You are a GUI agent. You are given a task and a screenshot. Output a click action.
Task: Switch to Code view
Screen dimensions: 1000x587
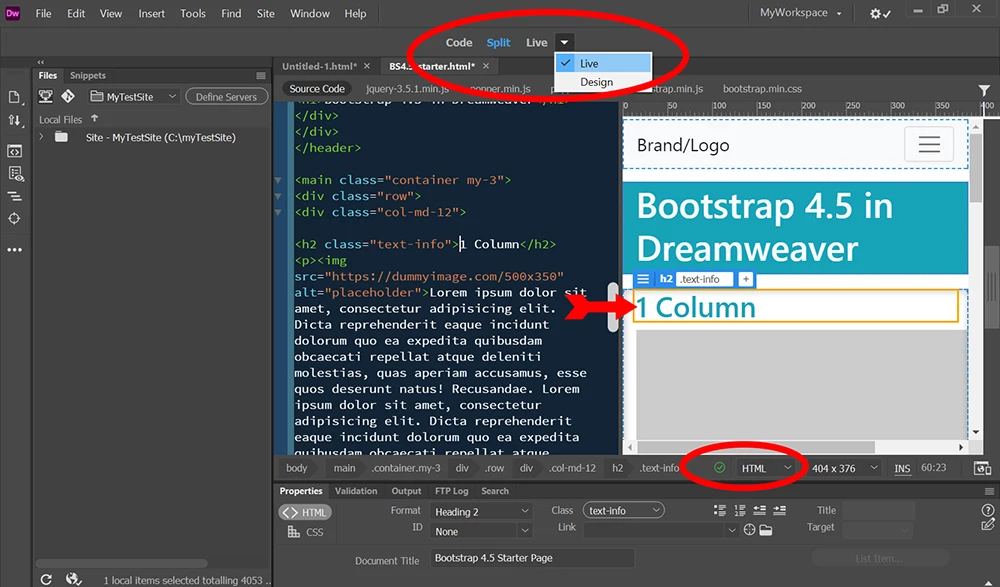[x=459, y=43]
